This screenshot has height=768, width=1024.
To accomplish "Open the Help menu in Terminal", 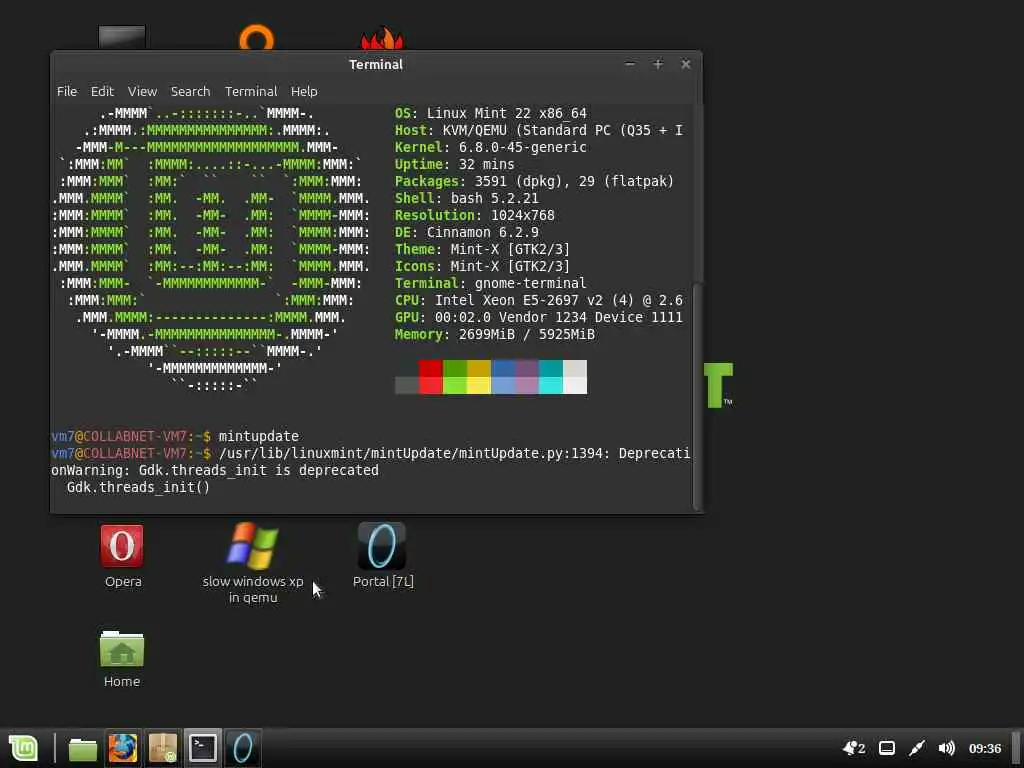I will (304, 91).
